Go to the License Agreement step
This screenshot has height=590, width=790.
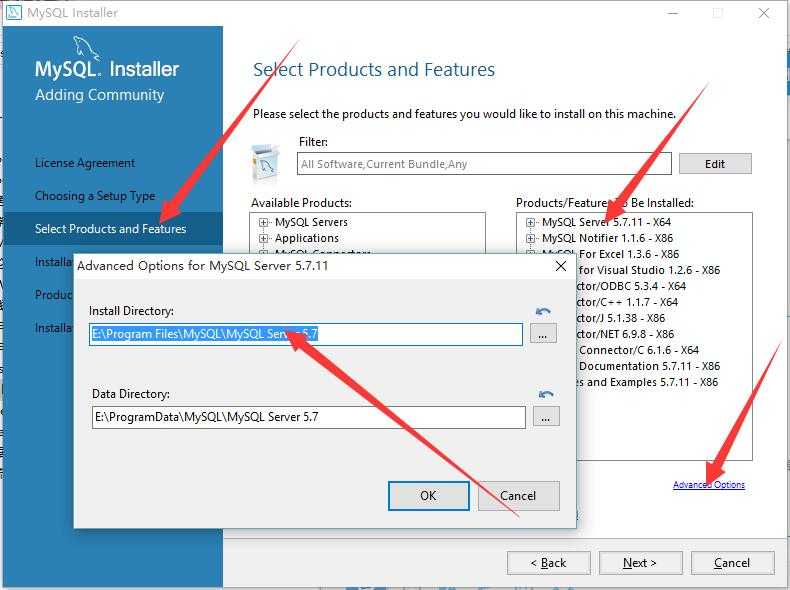coord(85,163)
